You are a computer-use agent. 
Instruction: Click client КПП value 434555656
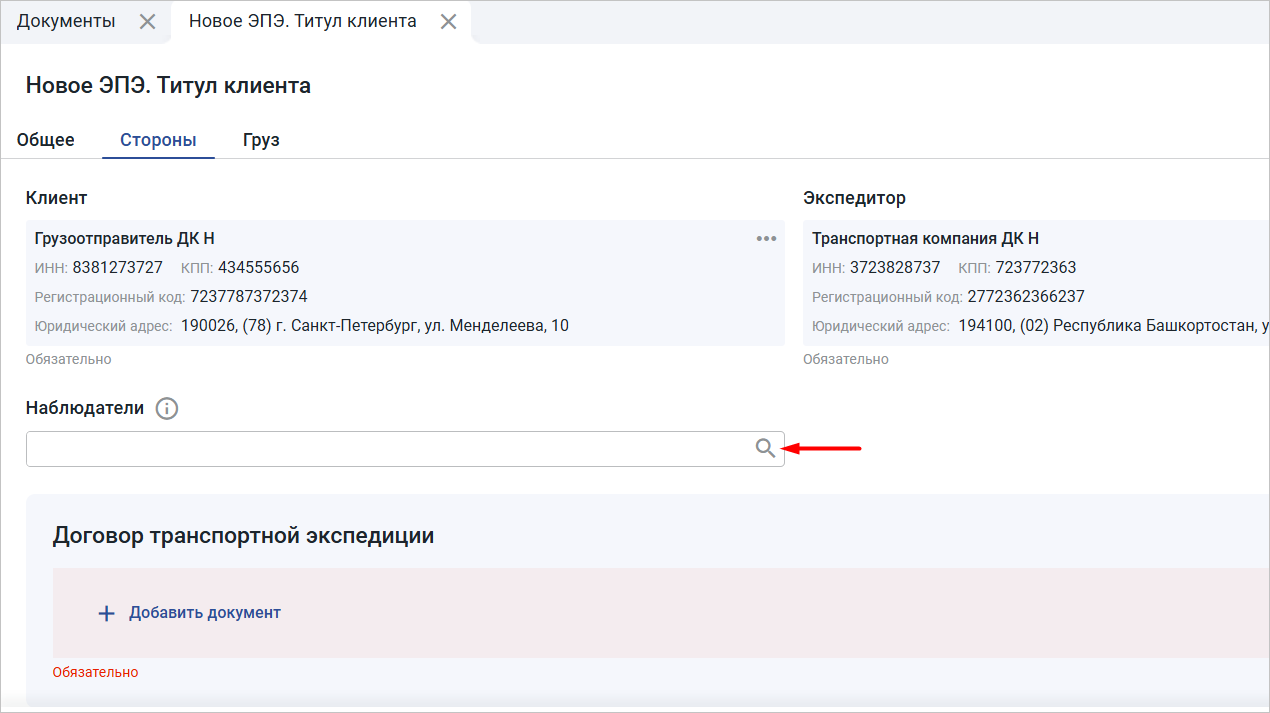[x=258, y=268]
